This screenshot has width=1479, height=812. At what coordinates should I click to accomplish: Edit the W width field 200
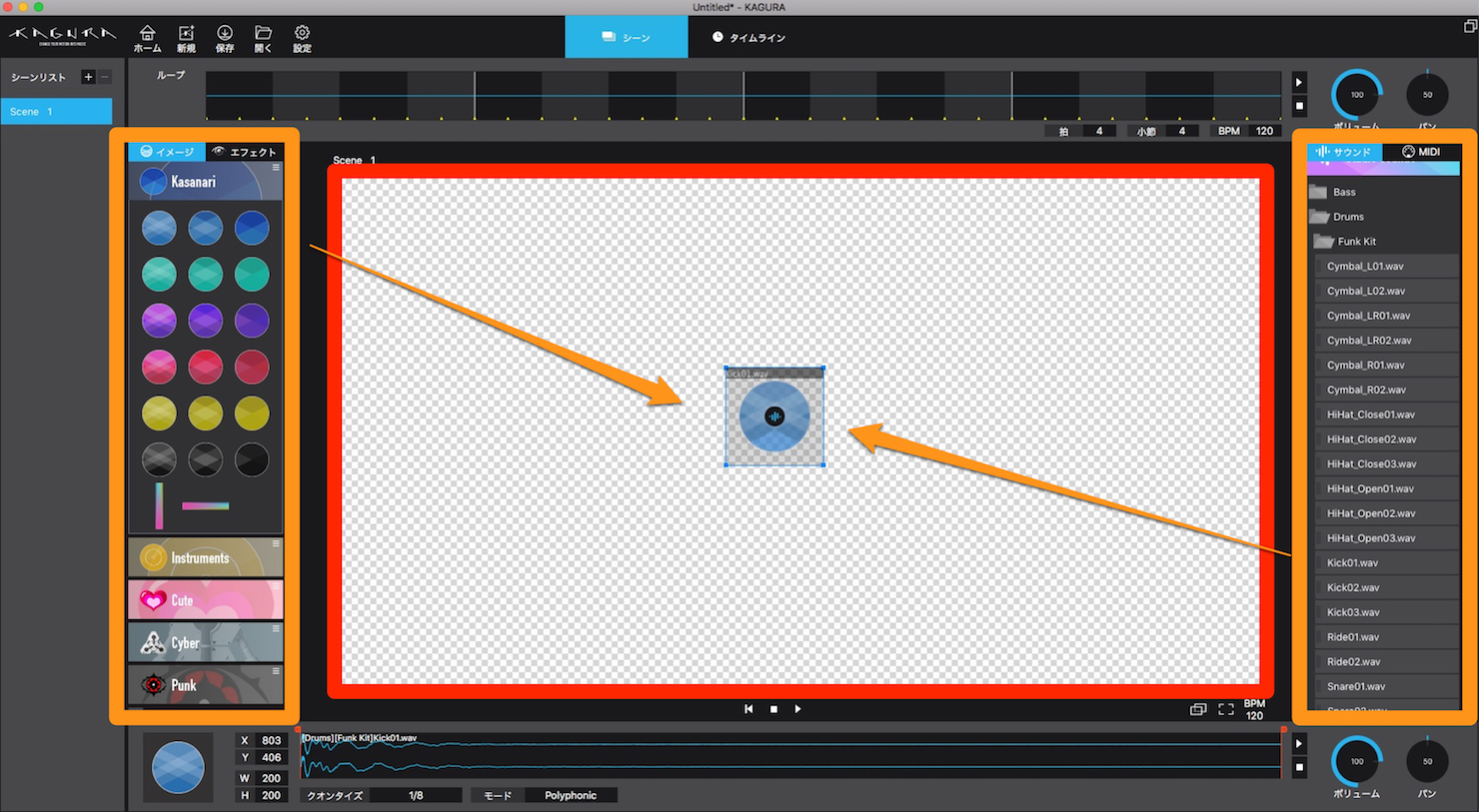point(271,778)
